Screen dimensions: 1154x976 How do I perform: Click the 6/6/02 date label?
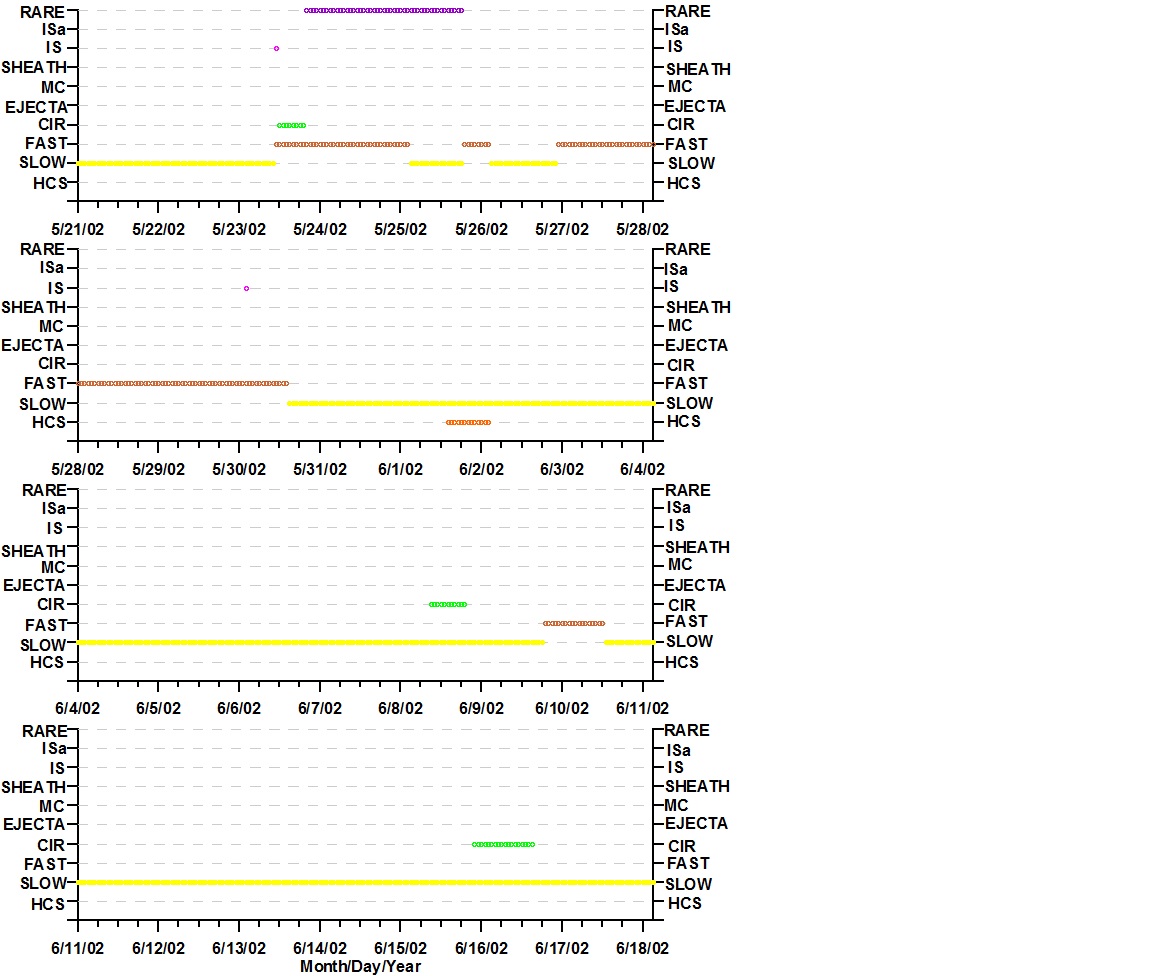(239, 708)
